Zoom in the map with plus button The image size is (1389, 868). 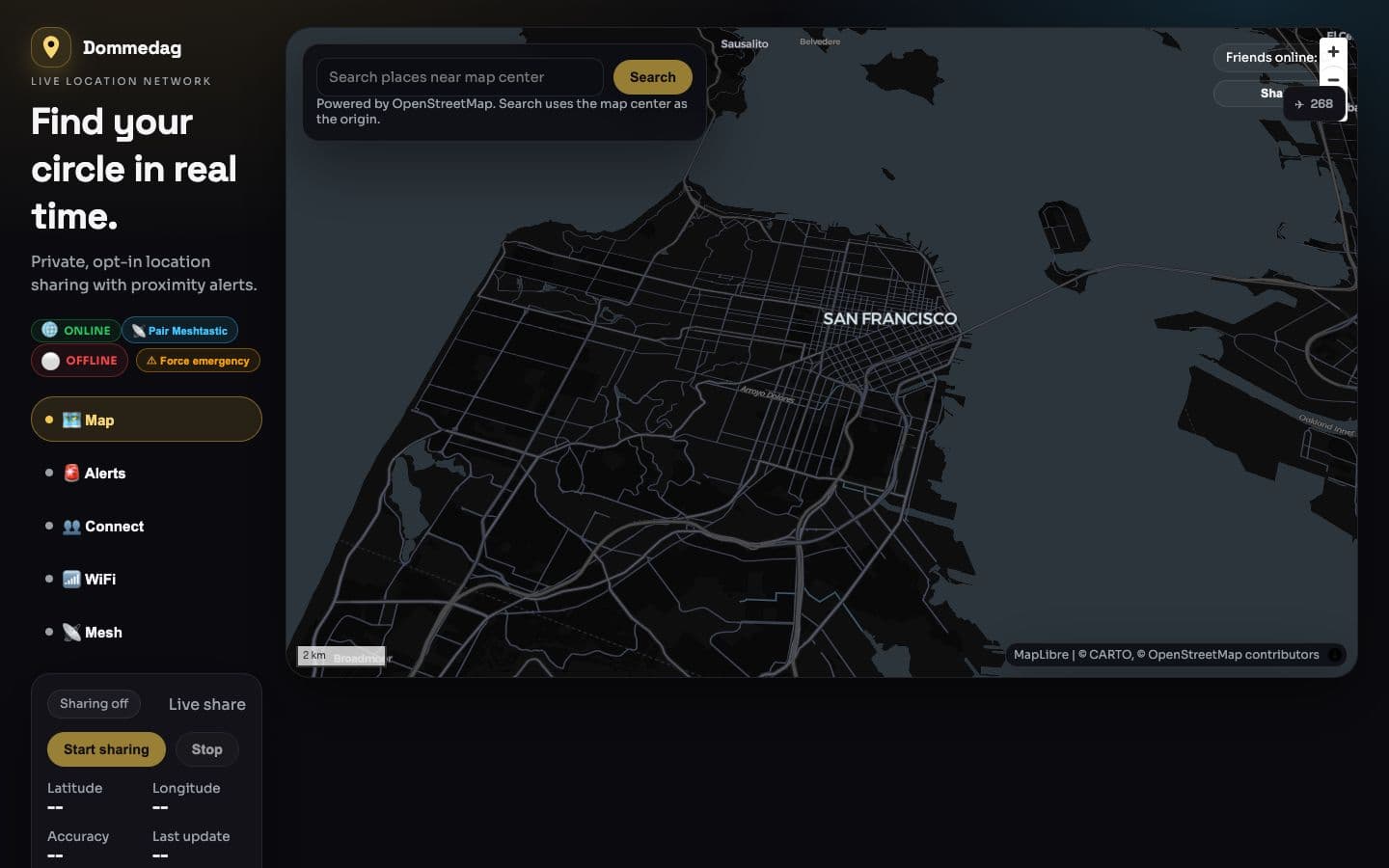1333,52
